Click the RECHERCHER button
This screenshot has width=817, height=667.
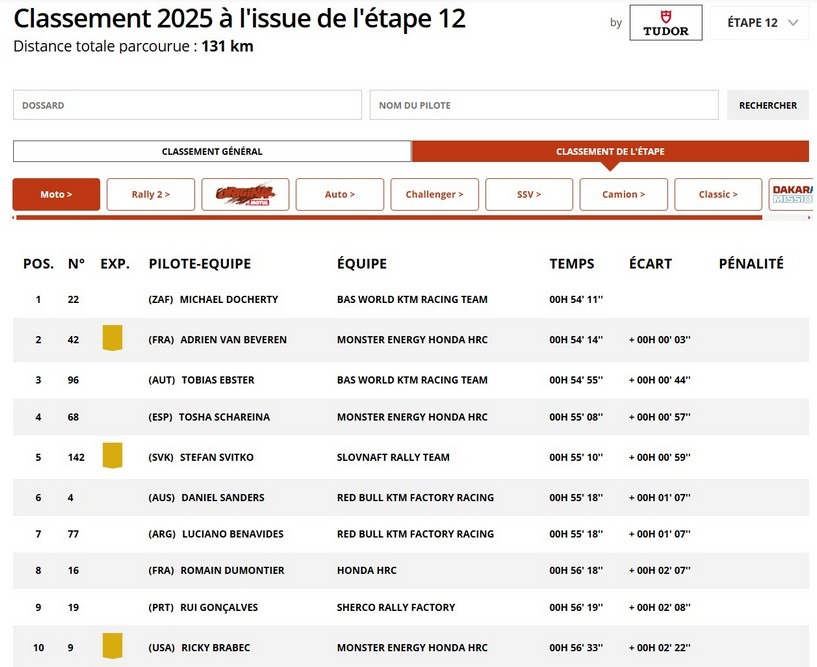tap(768, 105)
